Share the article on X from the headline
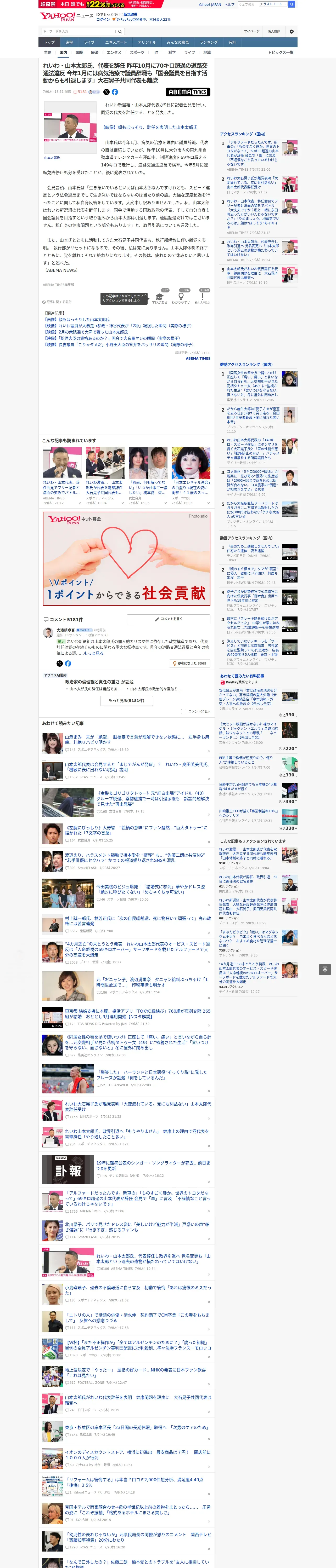Screen dimensions: 336x1568 (x=106, y=92)
